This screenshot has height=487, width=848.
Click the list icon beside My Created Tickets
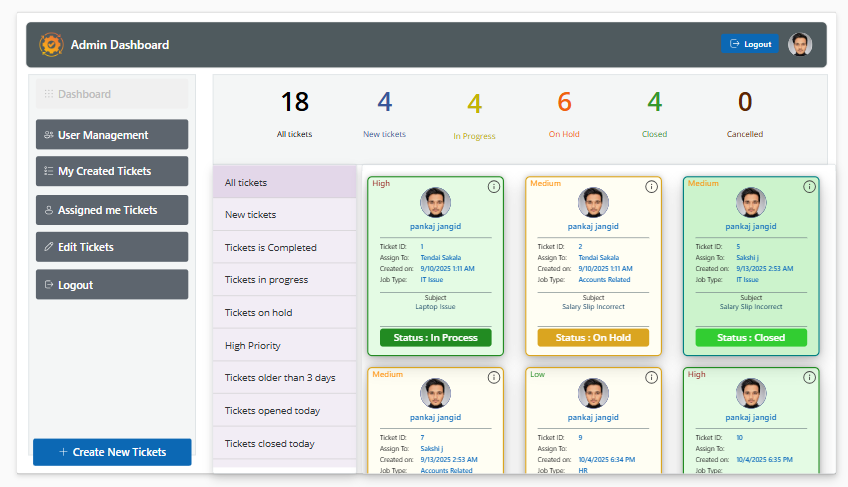[x=49, y=171]
